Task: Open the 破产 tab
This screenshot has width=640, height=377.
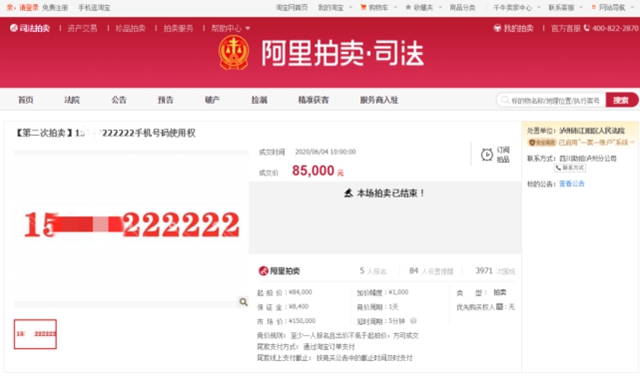Action: point(212,100)
